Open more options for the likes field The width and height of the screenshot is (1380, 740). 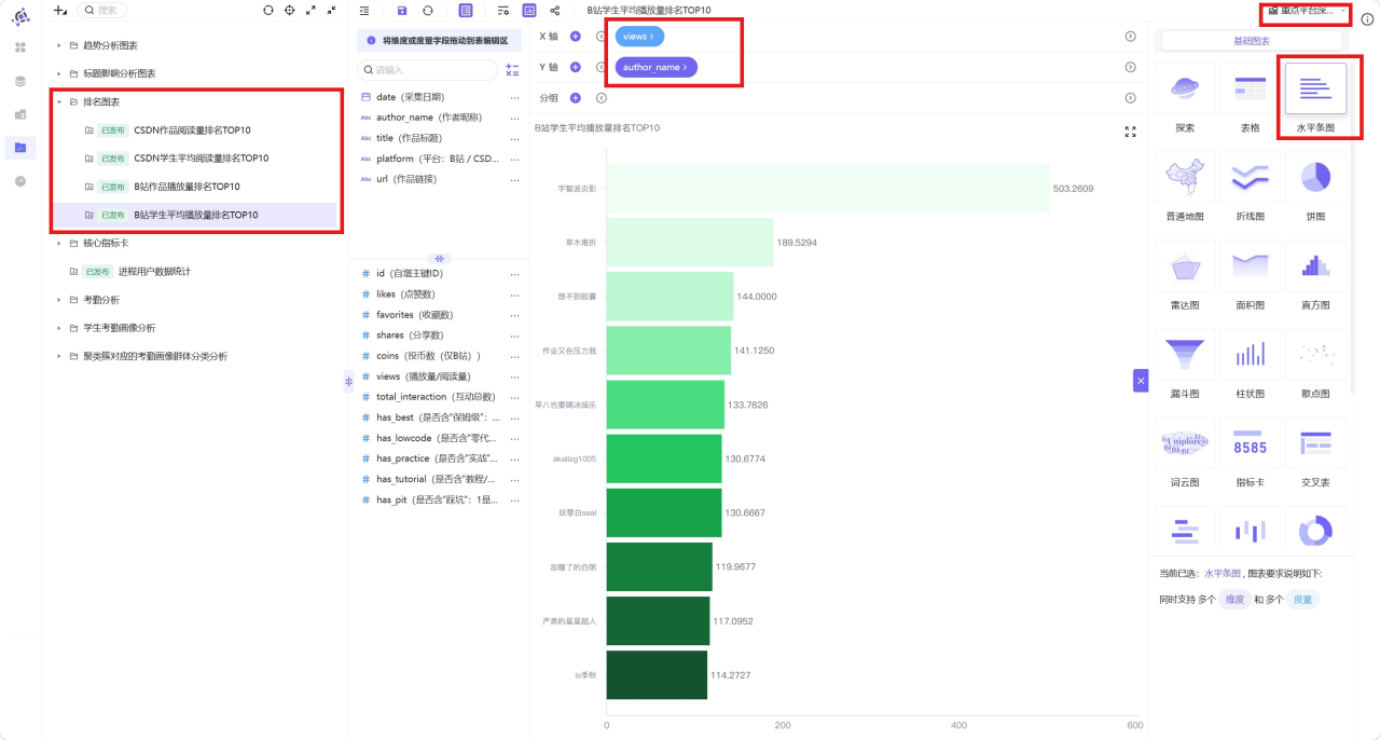[515, 294]
